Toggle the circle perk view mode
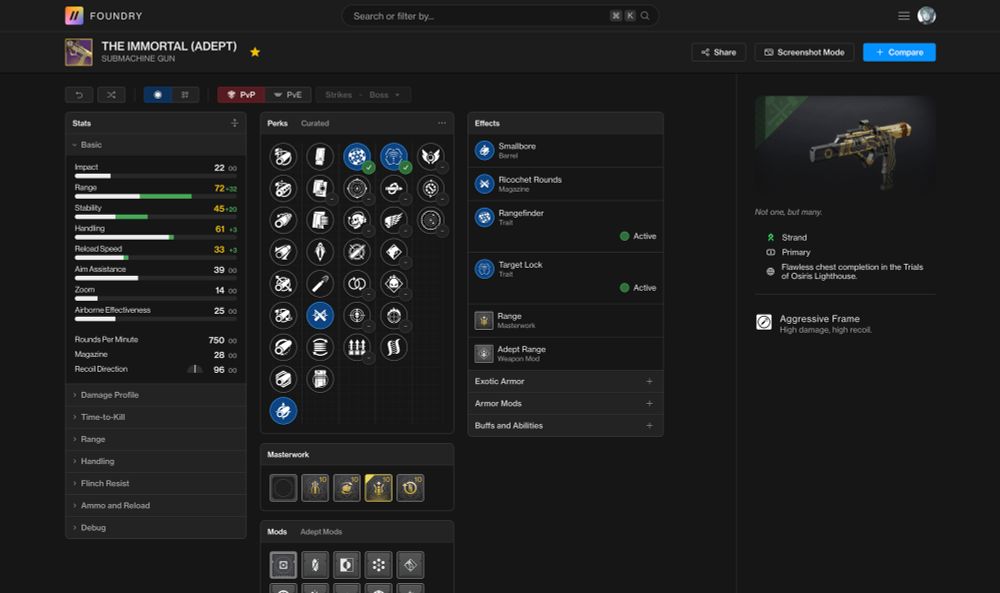The width and height of the screenshot is (1000, 593). click(158, 95)
